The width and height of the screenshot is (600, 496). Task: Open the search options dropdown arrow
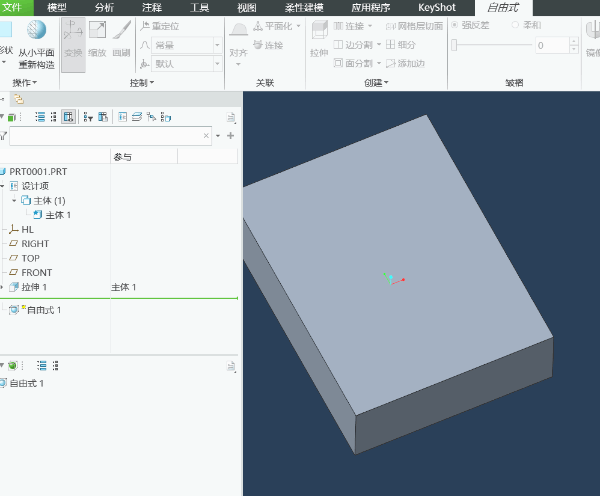218,135
